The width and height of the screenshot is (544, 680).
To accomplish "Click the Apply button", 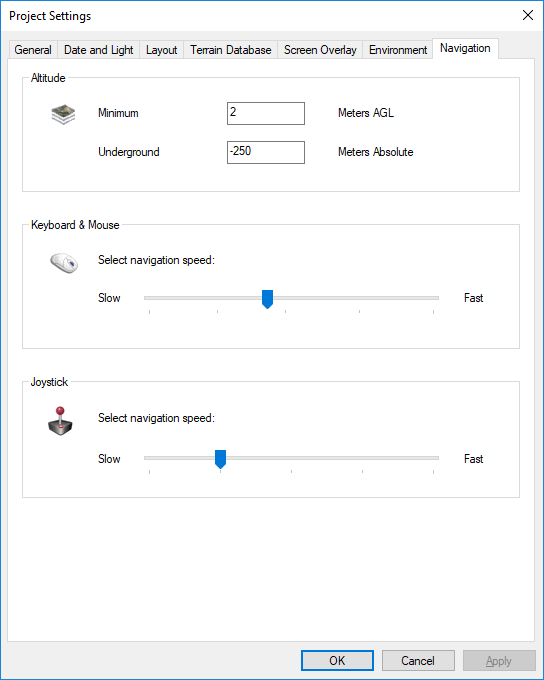I will pos(499,660).
